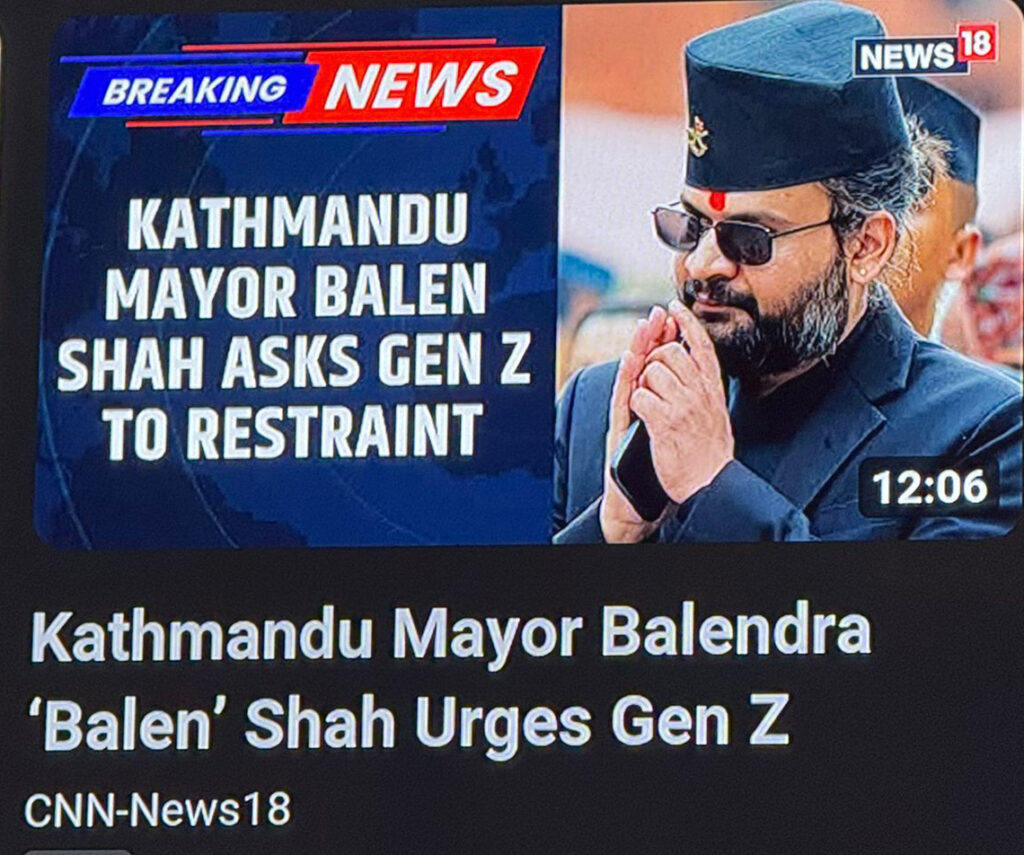Click the phone held in man's hands
This screenshot has height=855, width=1024.
coord(638,467)
